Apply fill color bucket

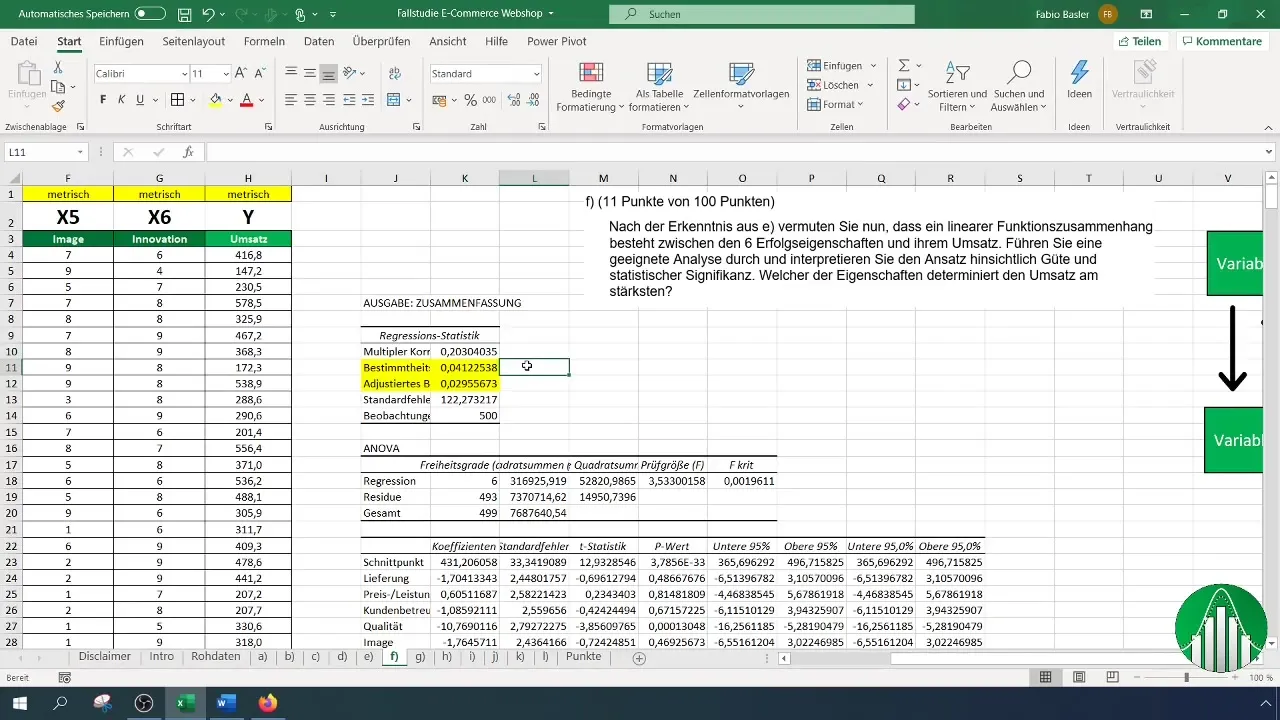click(215, 100)
